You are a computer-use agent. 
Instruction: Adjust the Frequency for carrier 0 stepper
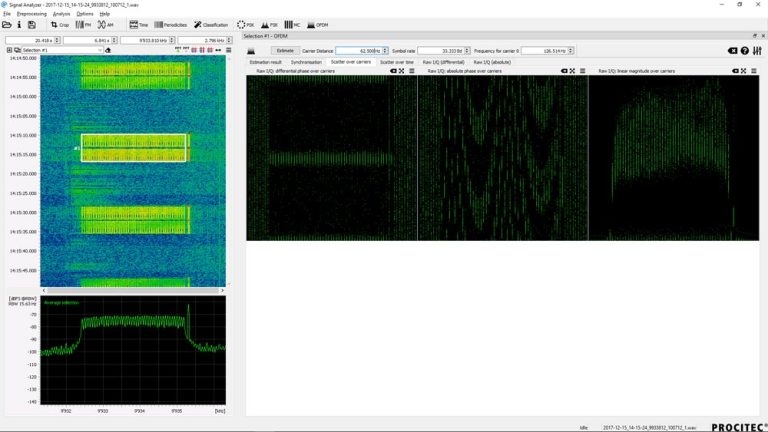click(x=571, y=51)
